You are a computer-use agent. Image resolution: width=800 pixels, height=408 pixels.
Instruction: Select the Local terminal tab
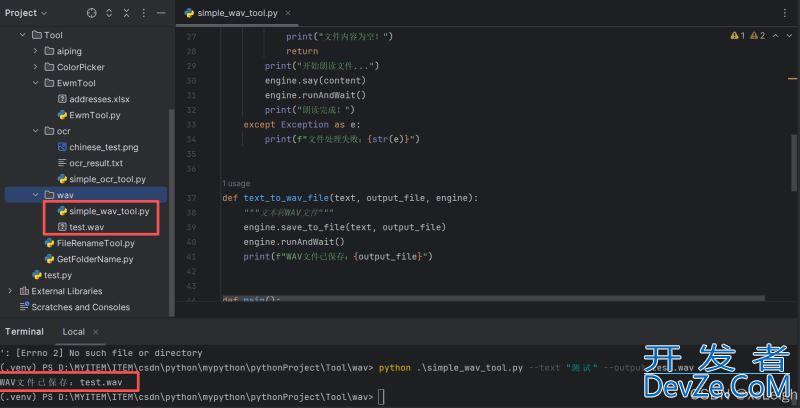(74, 331)
